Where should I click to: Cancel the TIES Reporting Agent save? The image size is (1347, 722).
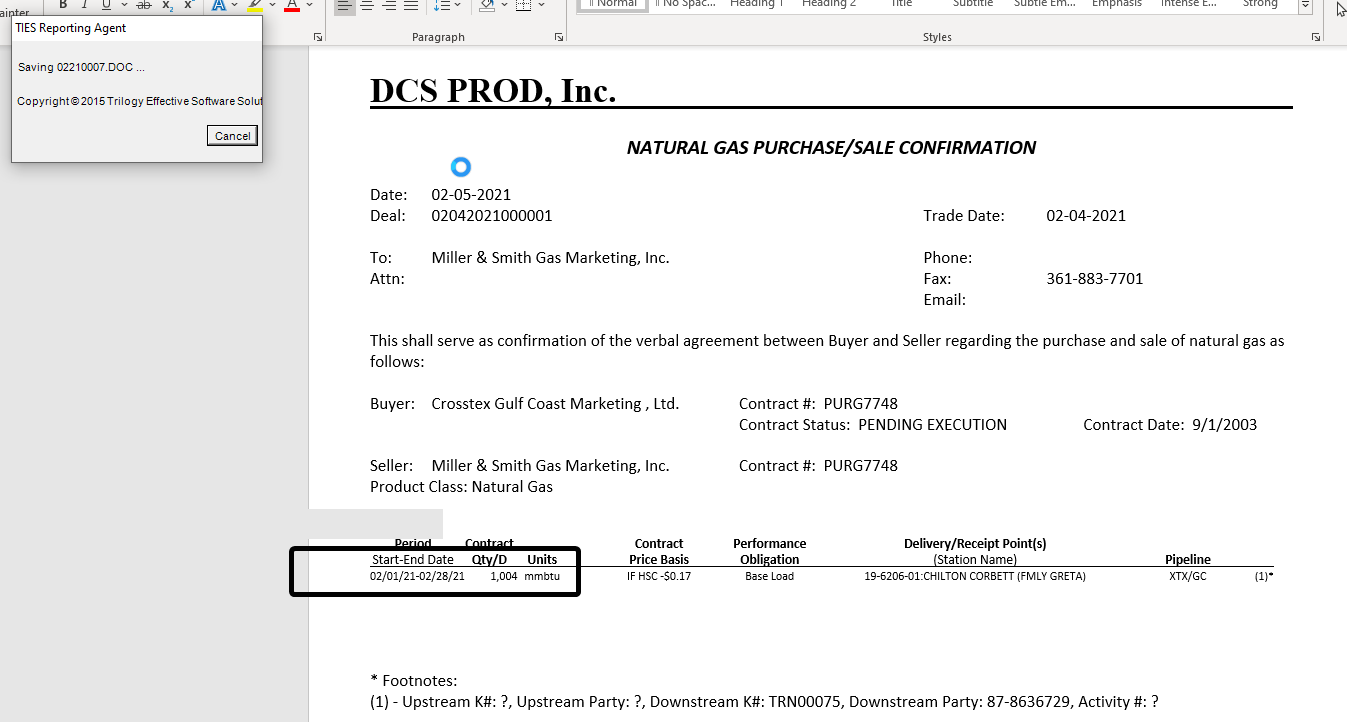tap(232, 136)
